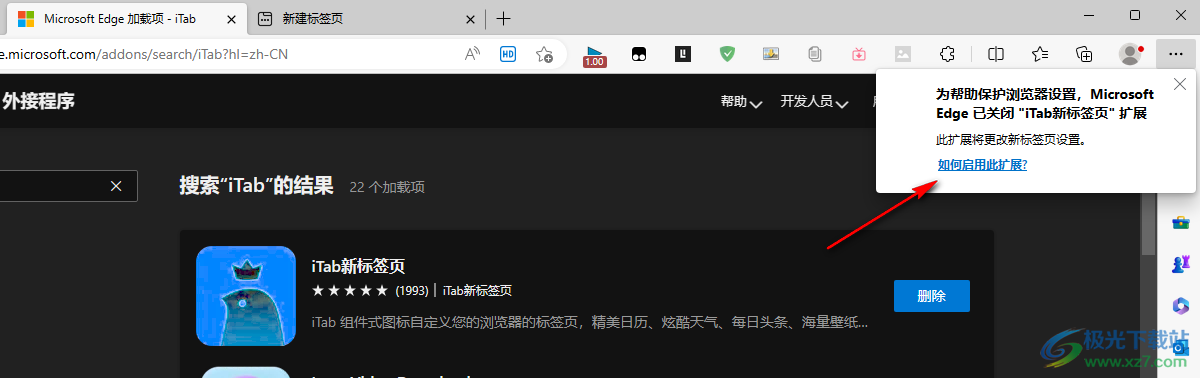The width and height of the screenshot is (1200, 378).
Task: Open the Games chess sidebar icon
Action: pyautogui.click(x=1181, y=263)
